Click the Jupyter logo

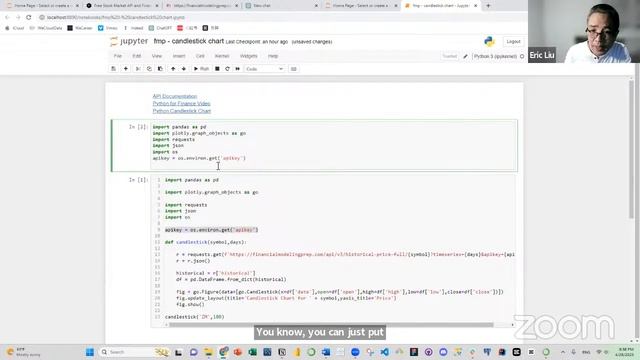(129, 41)
